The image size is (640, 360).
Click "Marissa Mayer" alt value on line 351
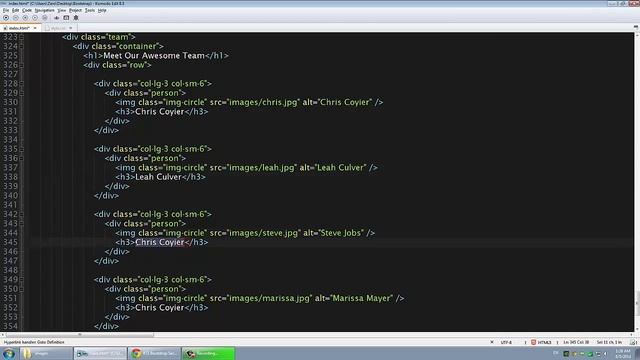362,298
